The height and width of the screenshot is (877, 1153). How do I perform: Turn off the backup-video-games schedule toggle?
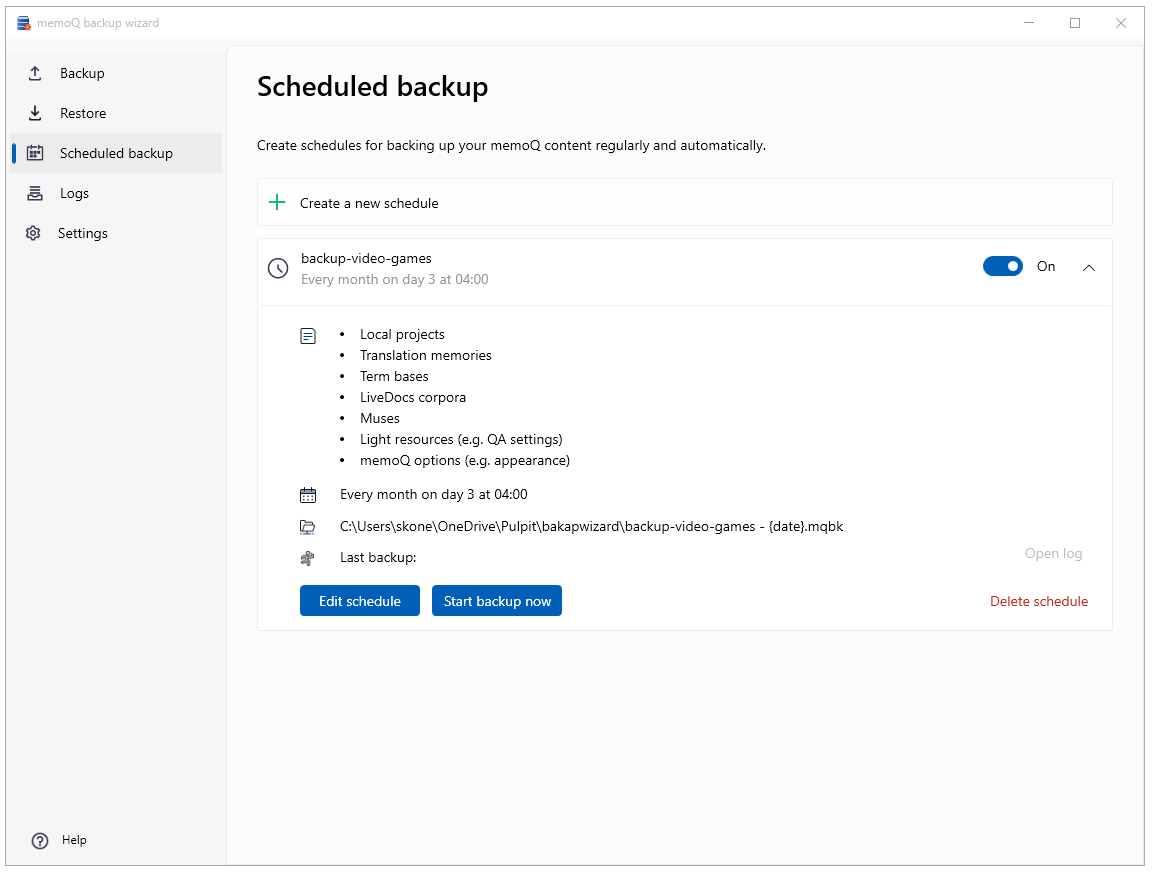click(x=1003, y=266)
